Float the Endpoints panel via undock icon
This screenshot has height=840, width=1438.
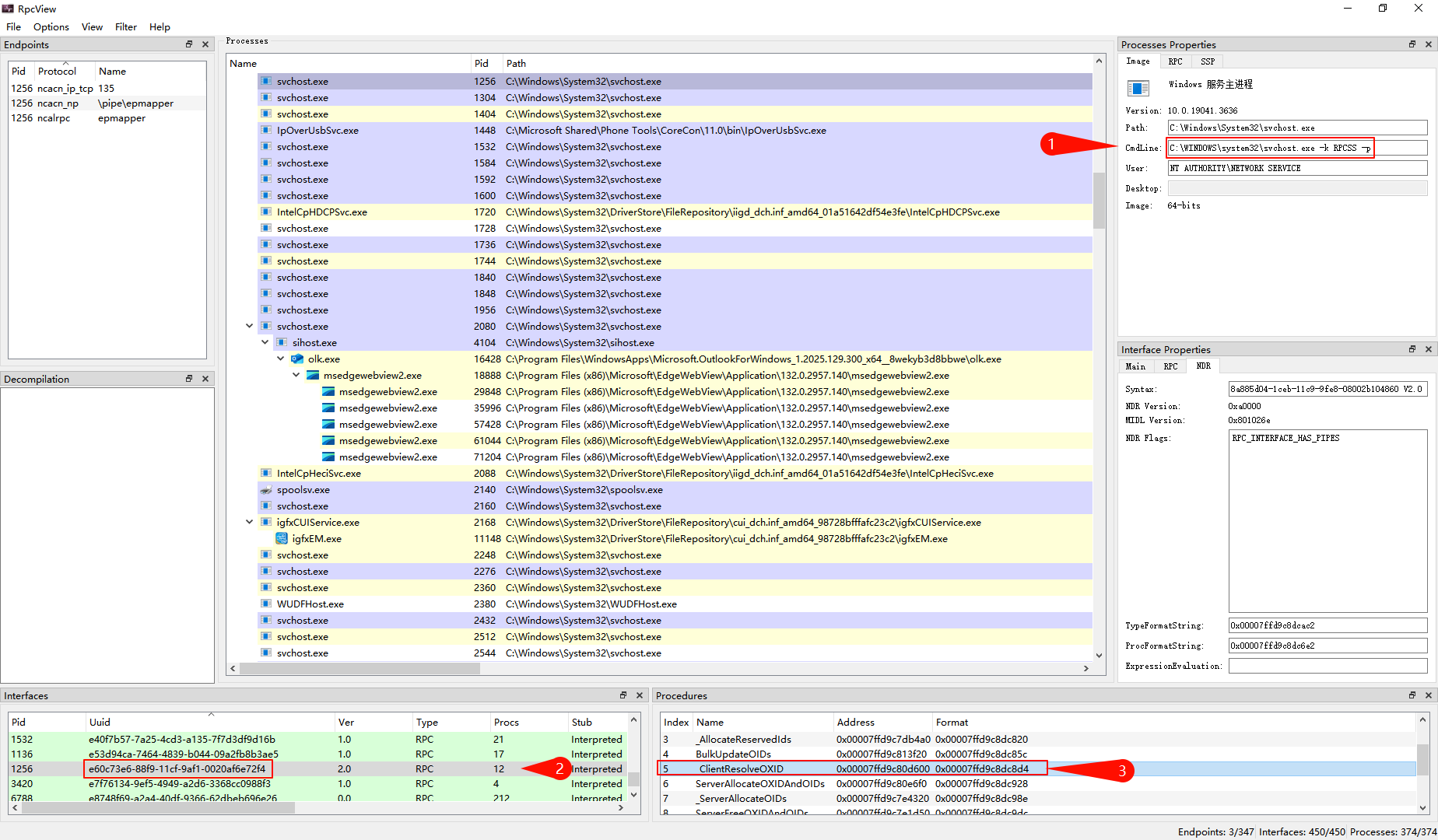pos(189,44)
